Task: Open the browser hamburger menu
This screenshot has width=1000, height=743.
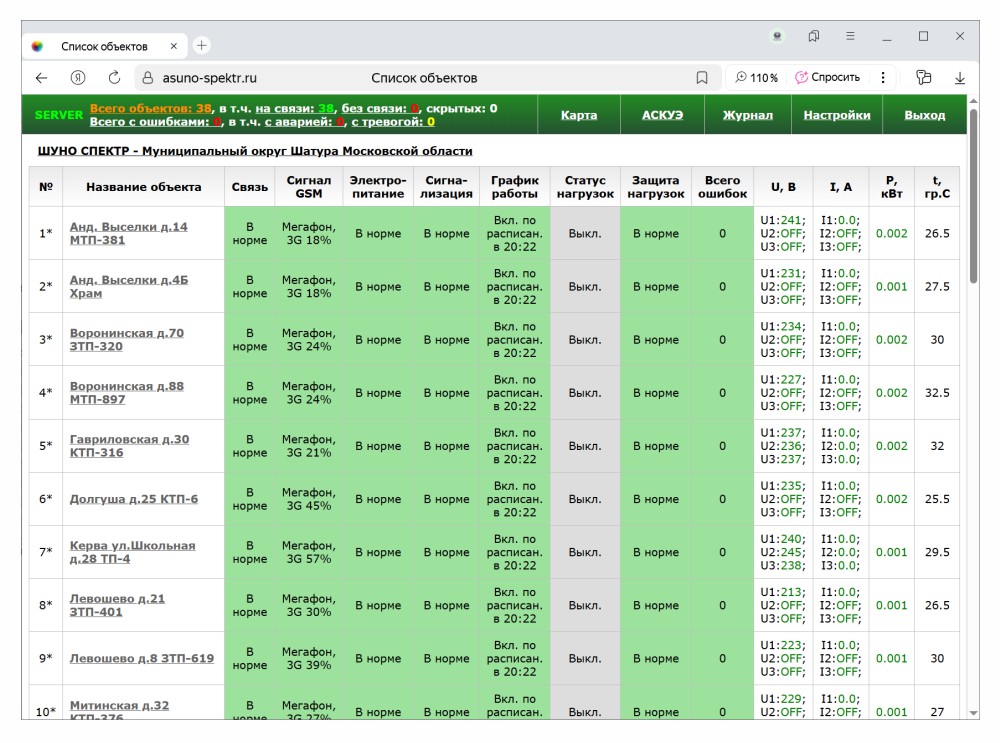Action: coord(850,37)
